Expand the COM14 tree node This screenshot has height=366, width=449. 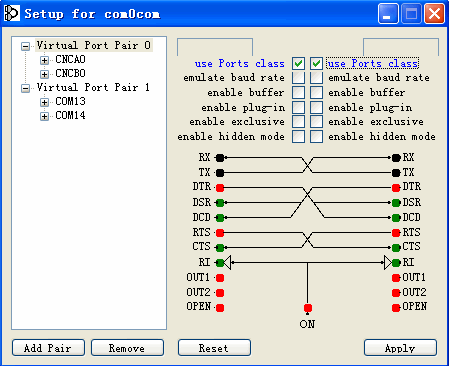click(44, 116)
